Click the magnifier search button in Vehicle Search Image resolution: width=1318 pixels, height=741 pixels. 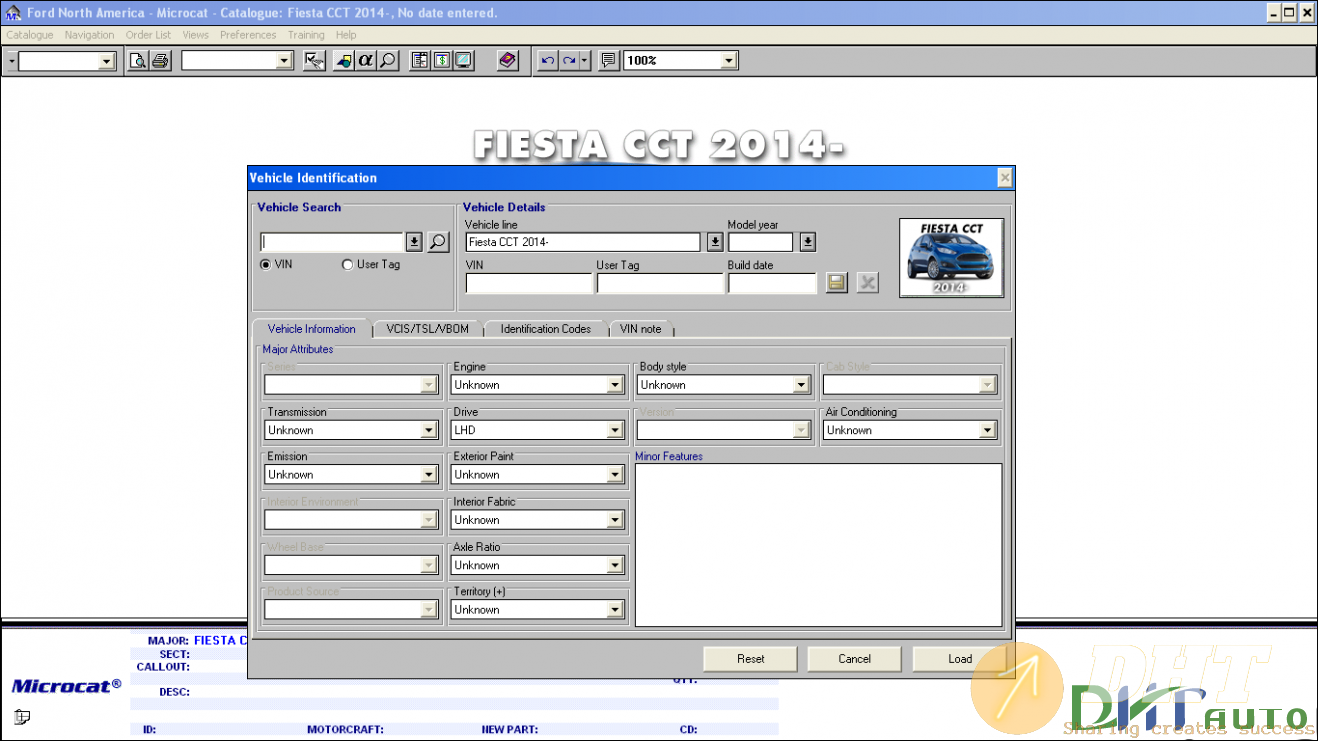click(438, 242)
